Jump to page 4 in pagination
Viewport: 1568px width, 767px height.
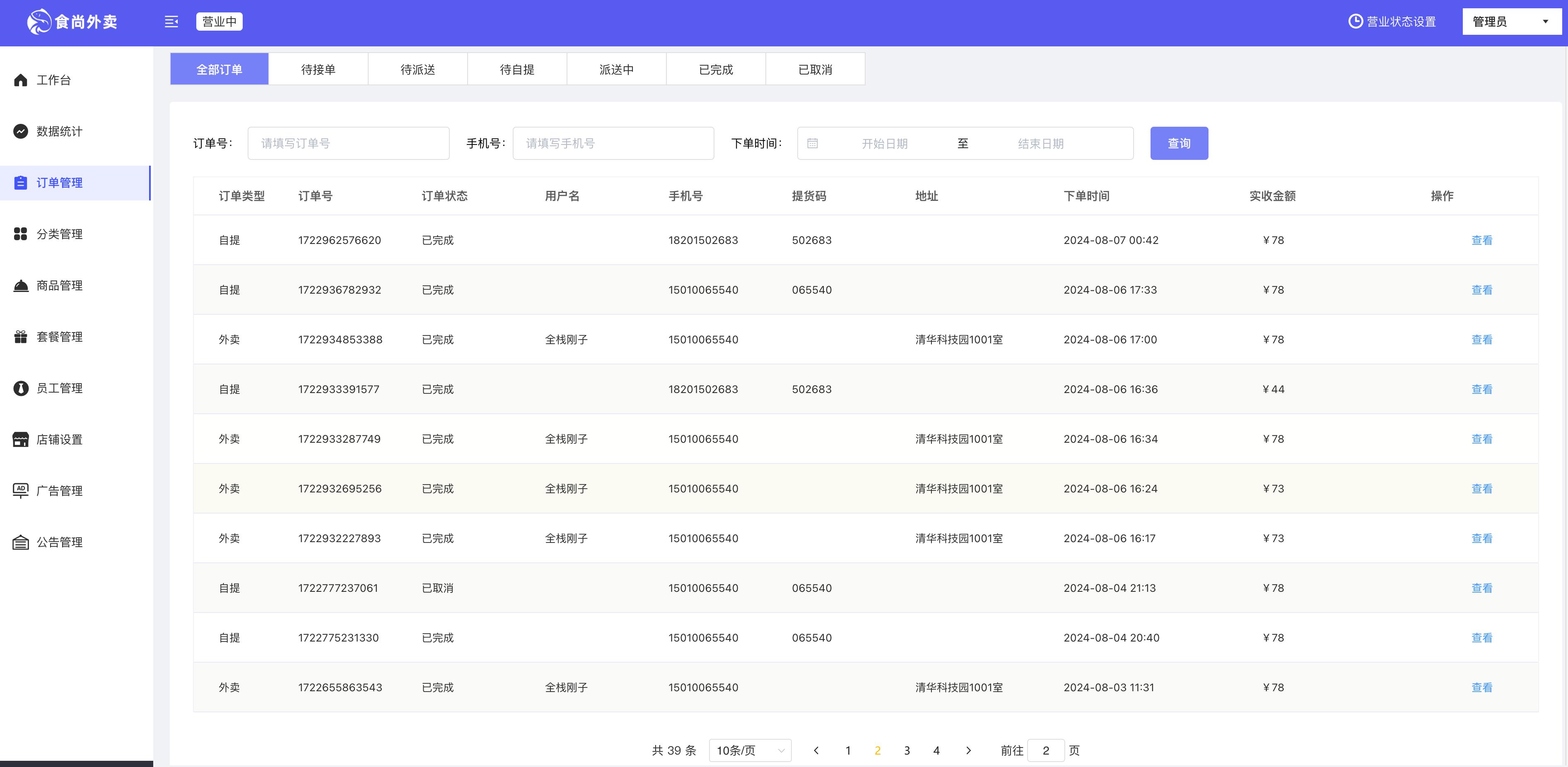pyautogui.click(x=936, y=750)
